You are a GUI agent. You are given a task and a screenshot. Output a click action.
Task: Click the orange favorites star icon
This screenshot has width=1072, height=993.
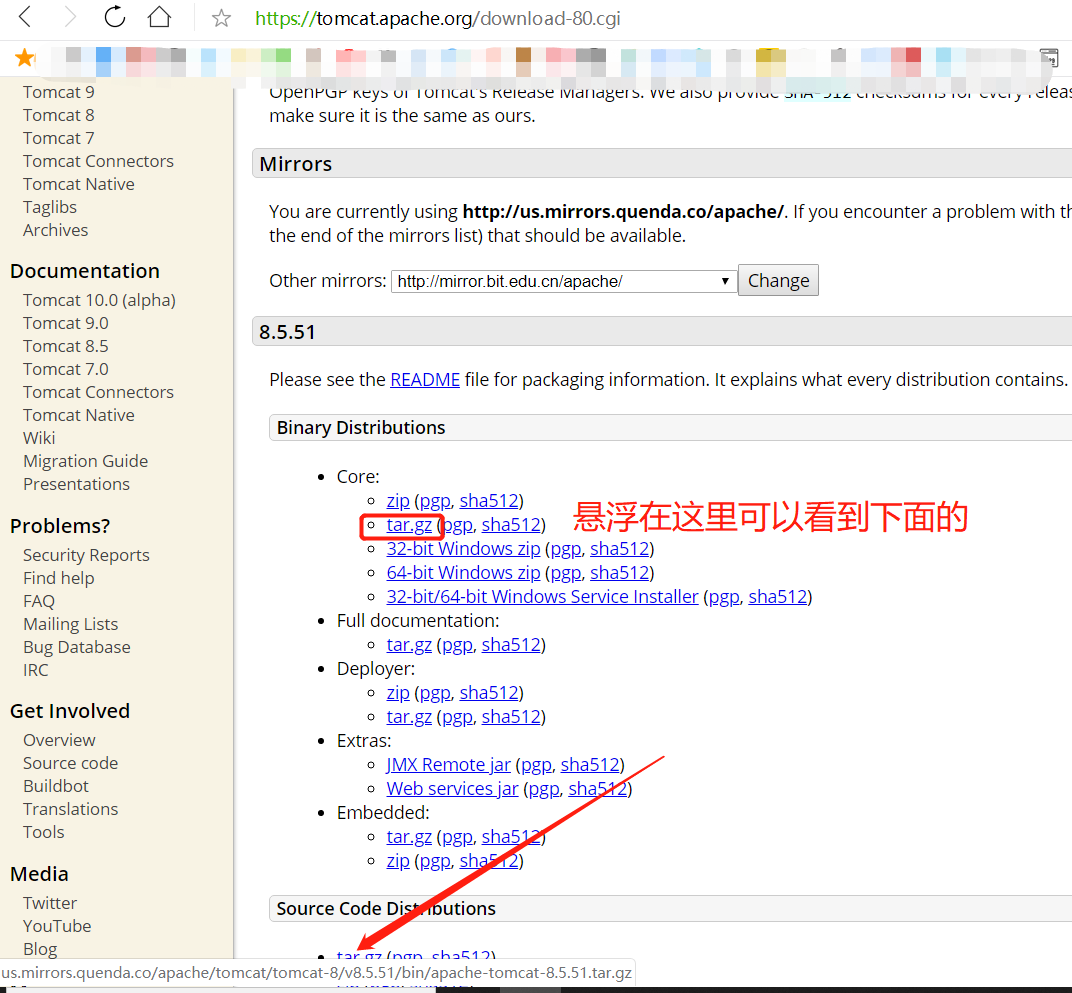point(24,58)
